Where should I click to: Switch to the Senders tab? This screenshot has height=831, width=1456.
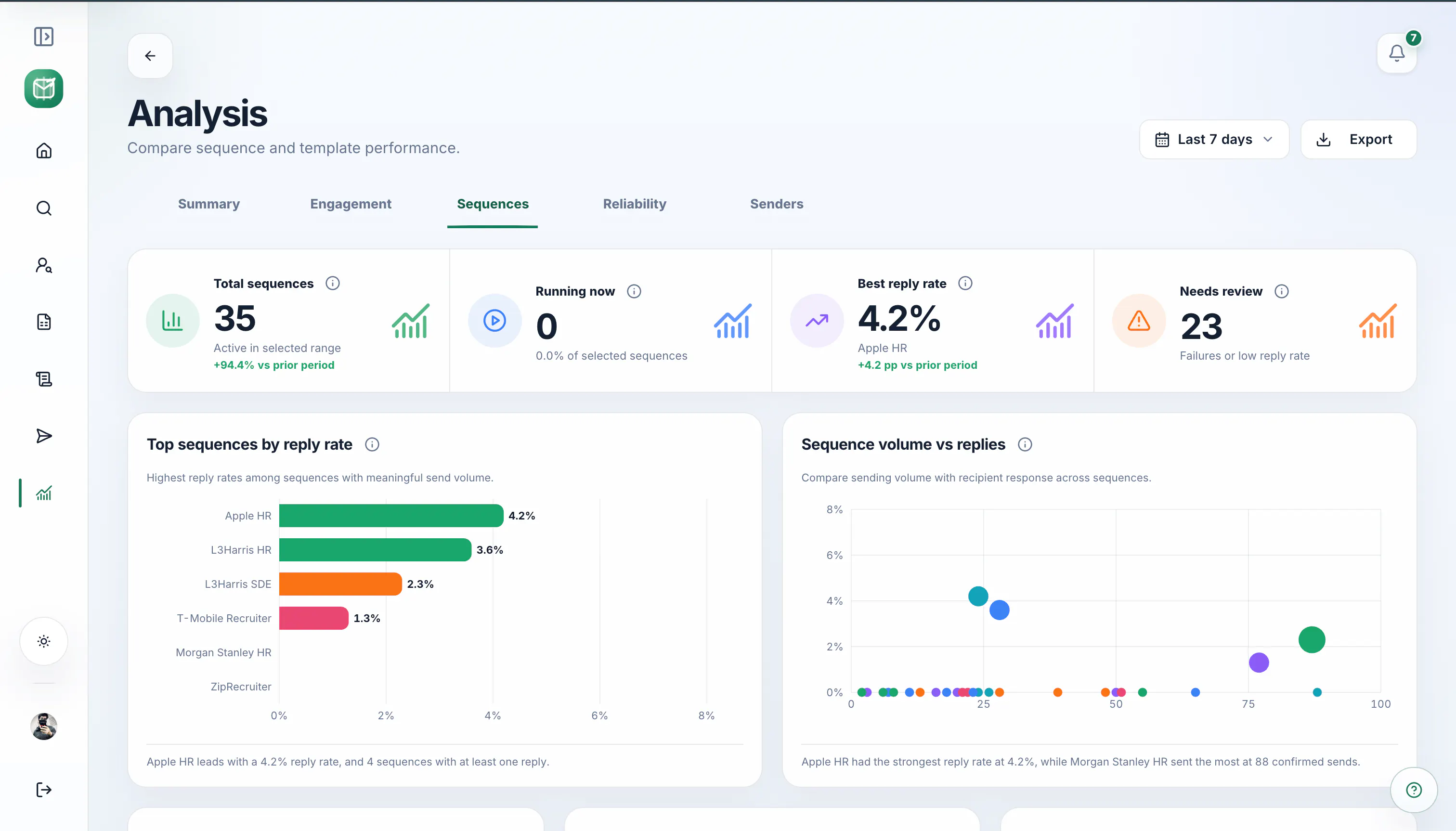(x=776, y=204)
